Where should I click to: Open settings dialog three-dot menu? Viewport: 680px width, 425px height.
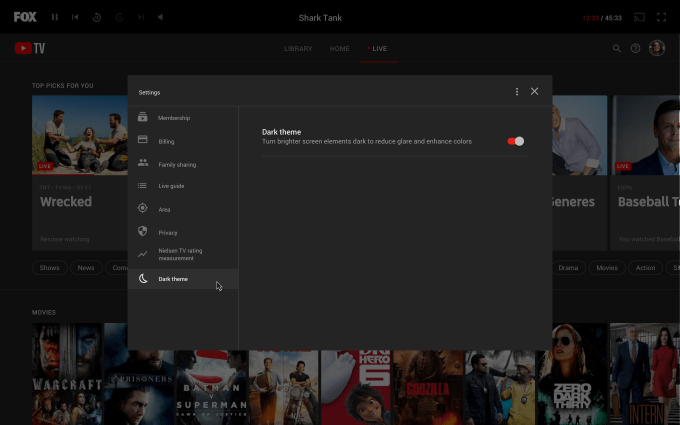tap(517, 92)
